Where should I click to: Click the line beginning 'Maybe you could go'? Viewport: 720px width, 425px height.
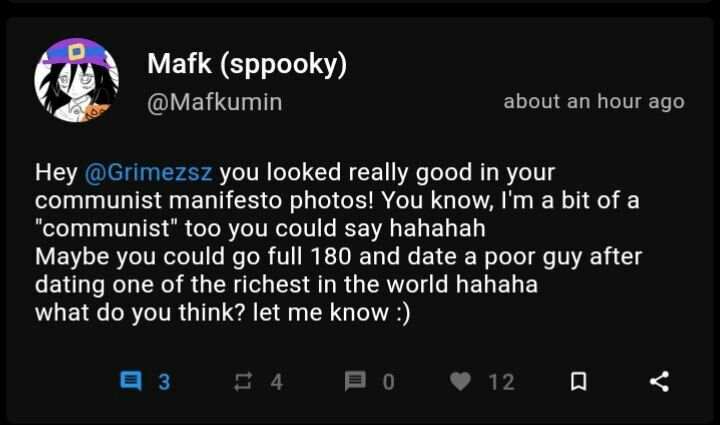[338, 256]
